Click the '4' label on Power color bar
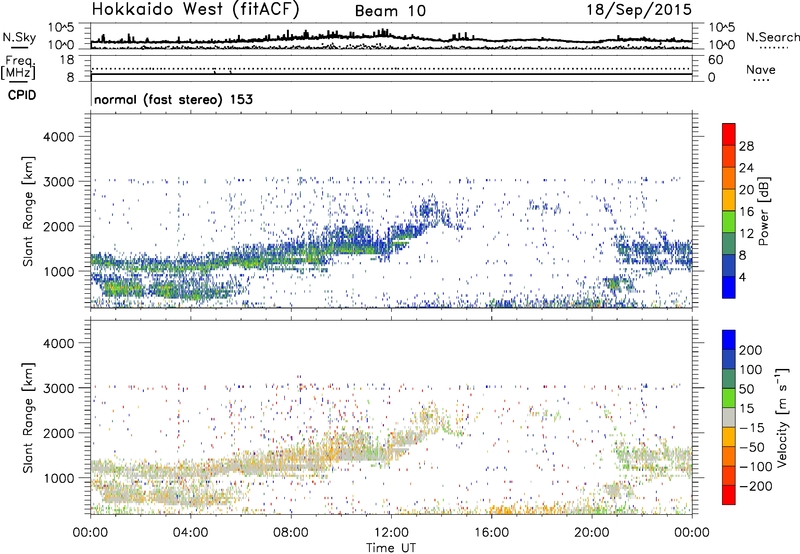Image resolution: width=800 pixels, height=554 pixels. tap(742, 277)
